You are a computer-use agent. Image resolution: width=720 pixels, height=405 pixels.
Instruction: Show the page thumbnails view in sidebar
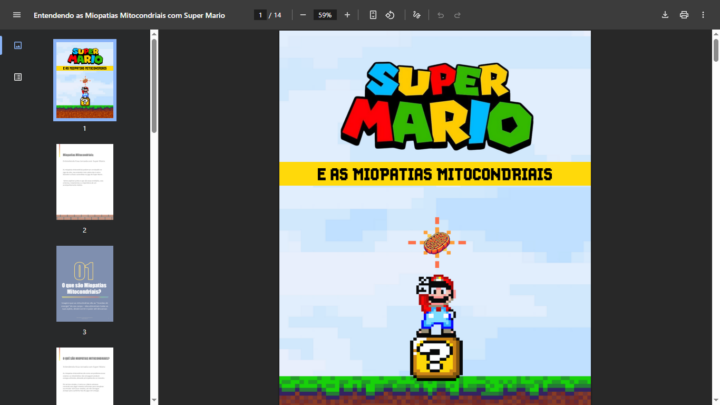tap(18, 46)
